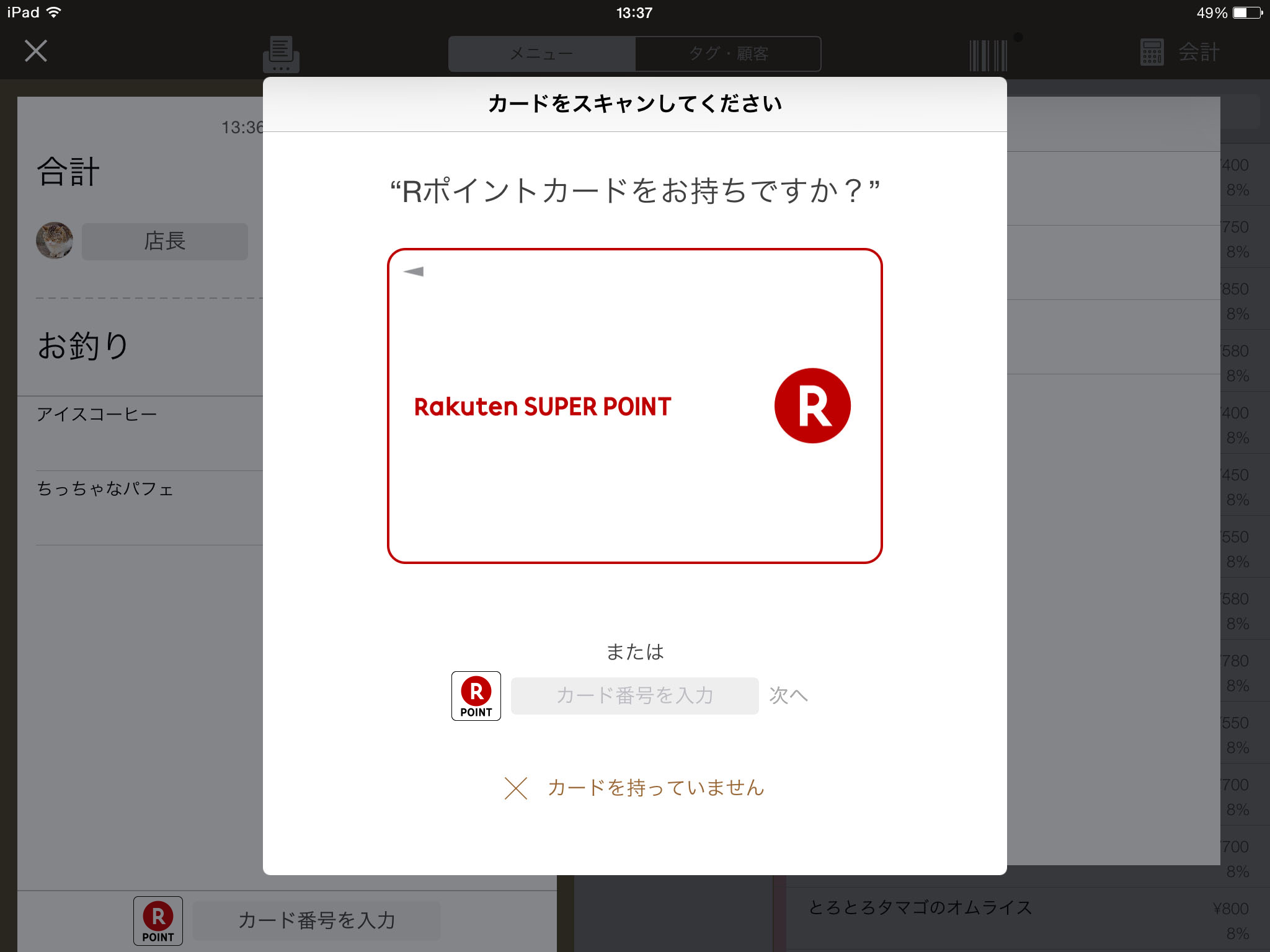Tap the R POINT icon in the dialog
The image size is (1270, 952).
coord(476,695)
